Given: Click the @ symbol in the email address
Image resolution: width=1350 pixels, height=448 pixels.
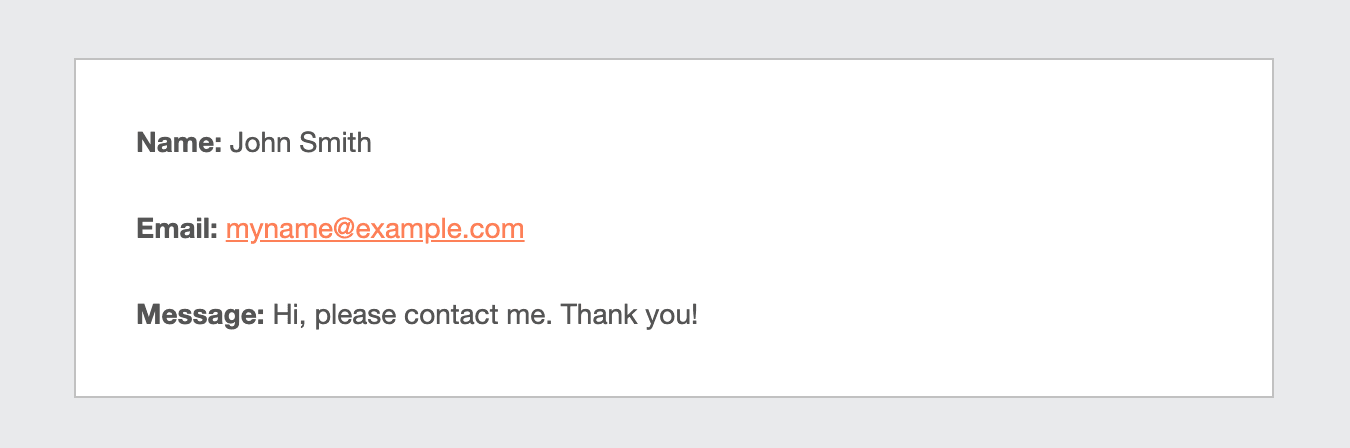Looking at the screenshot, I should [341, 231].
